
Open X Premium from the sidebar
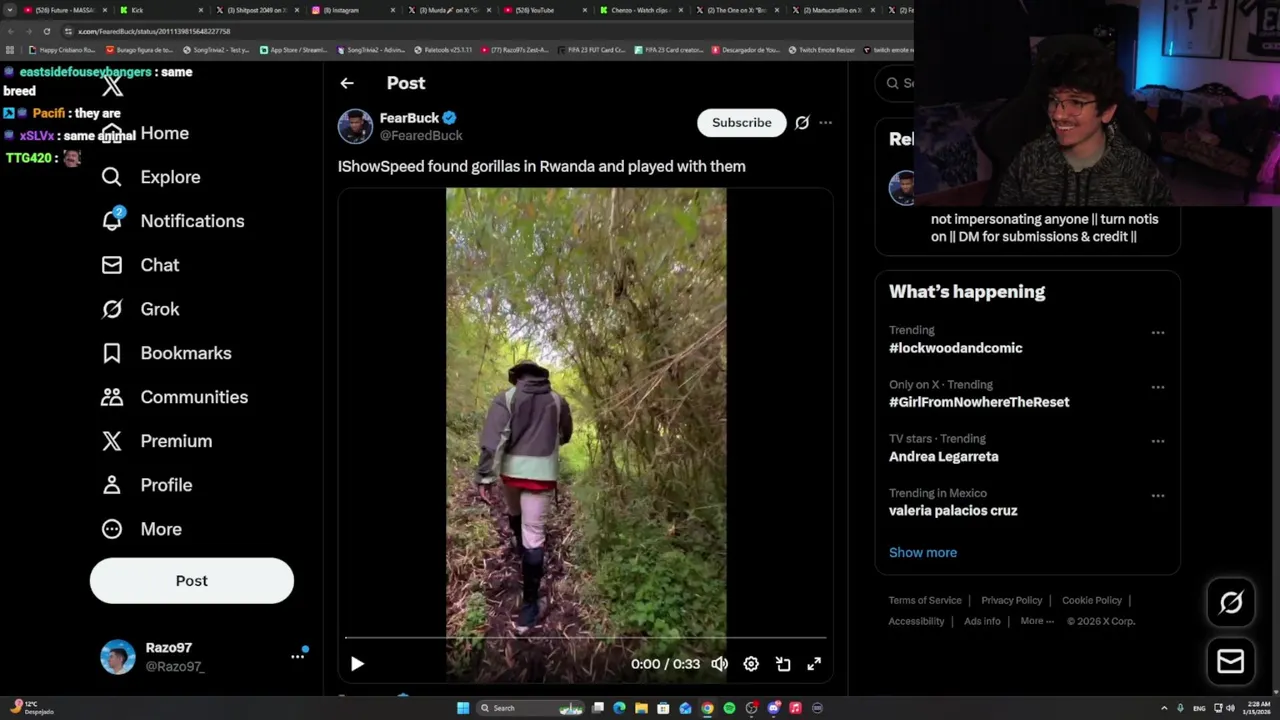point(157,441)
